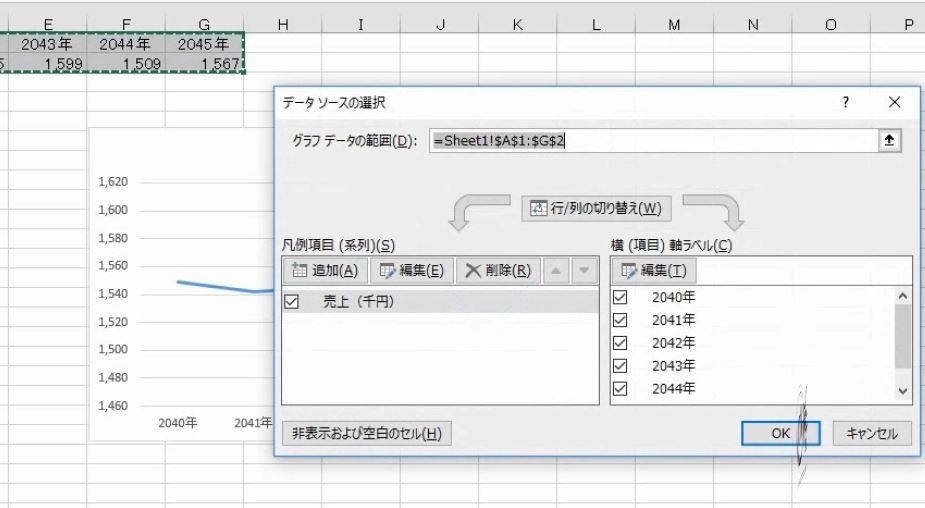Click the dialog help question mark

coord(846,102)
